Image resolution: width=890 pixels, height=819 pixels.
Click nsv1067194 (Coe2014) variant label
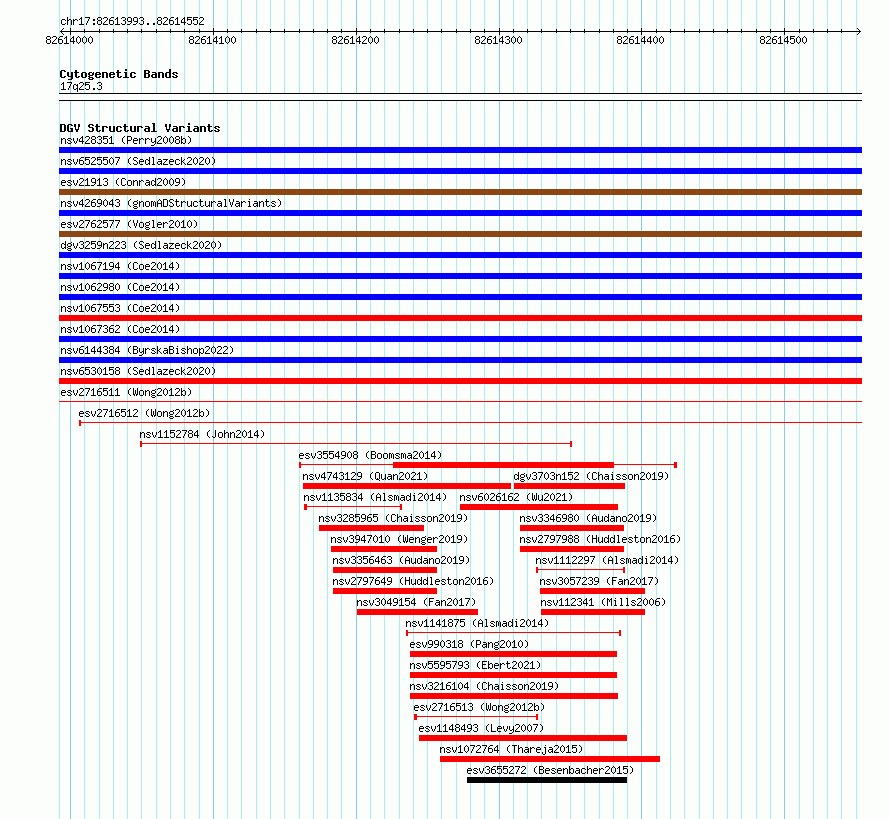120,266
